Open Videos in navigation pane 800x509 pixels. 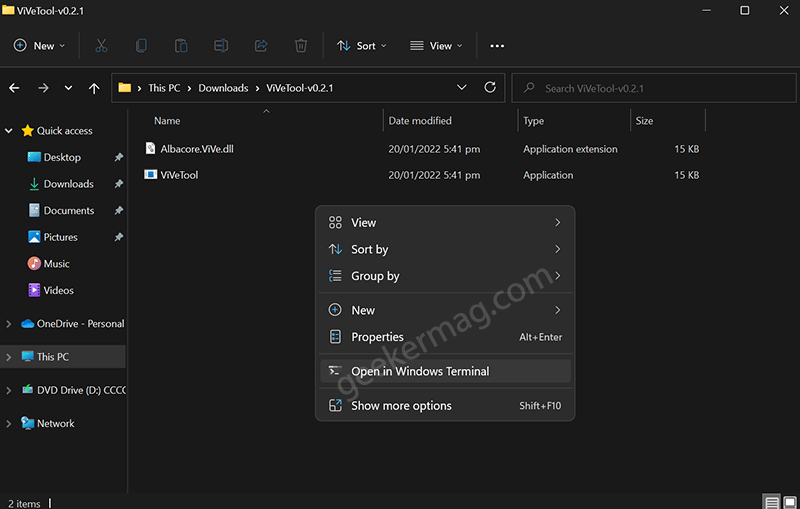[58, 290]
